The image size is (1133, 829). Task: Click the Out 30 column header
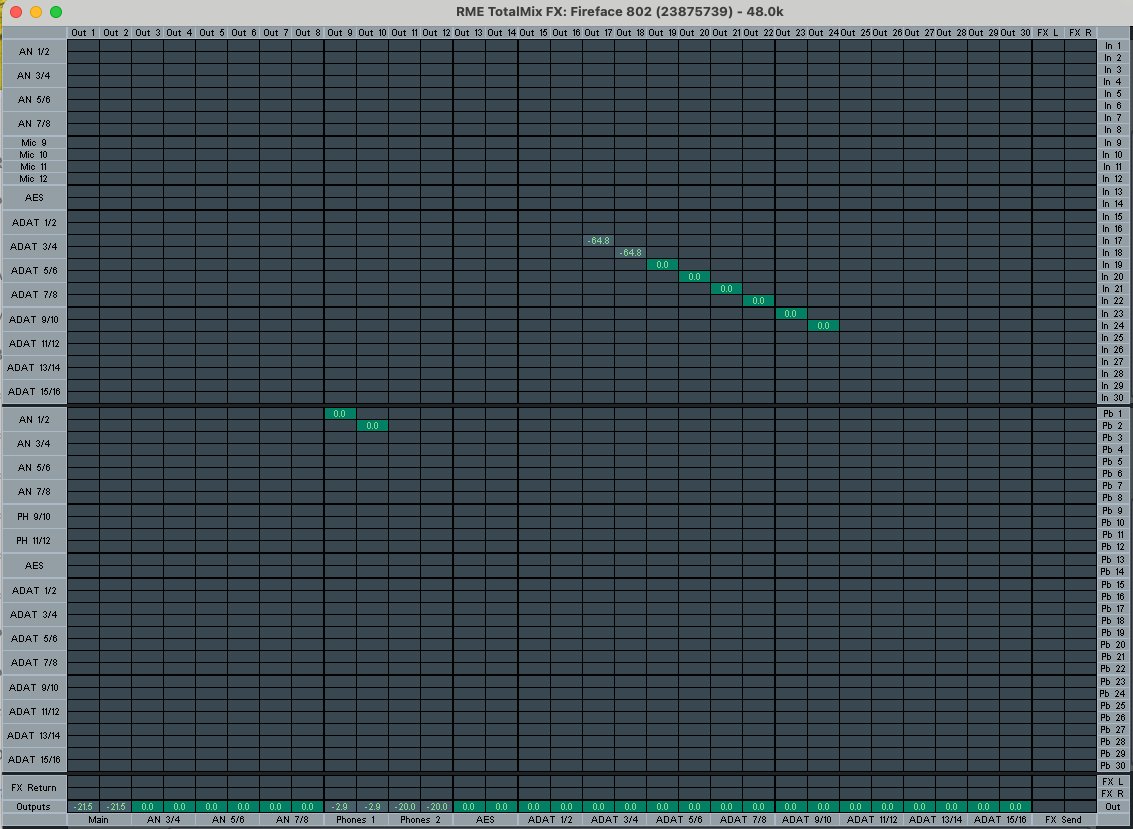click(x=1015, y=33)
